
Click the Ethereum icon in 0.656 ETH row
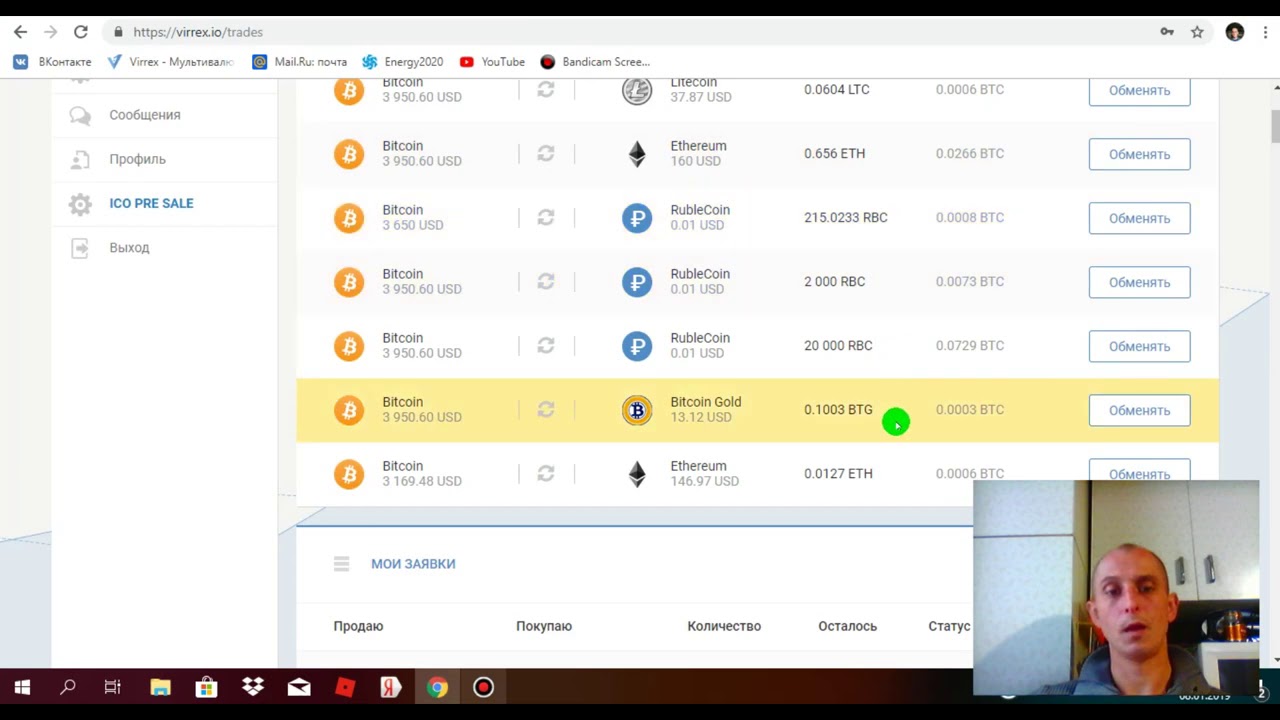tap(637, 154)
